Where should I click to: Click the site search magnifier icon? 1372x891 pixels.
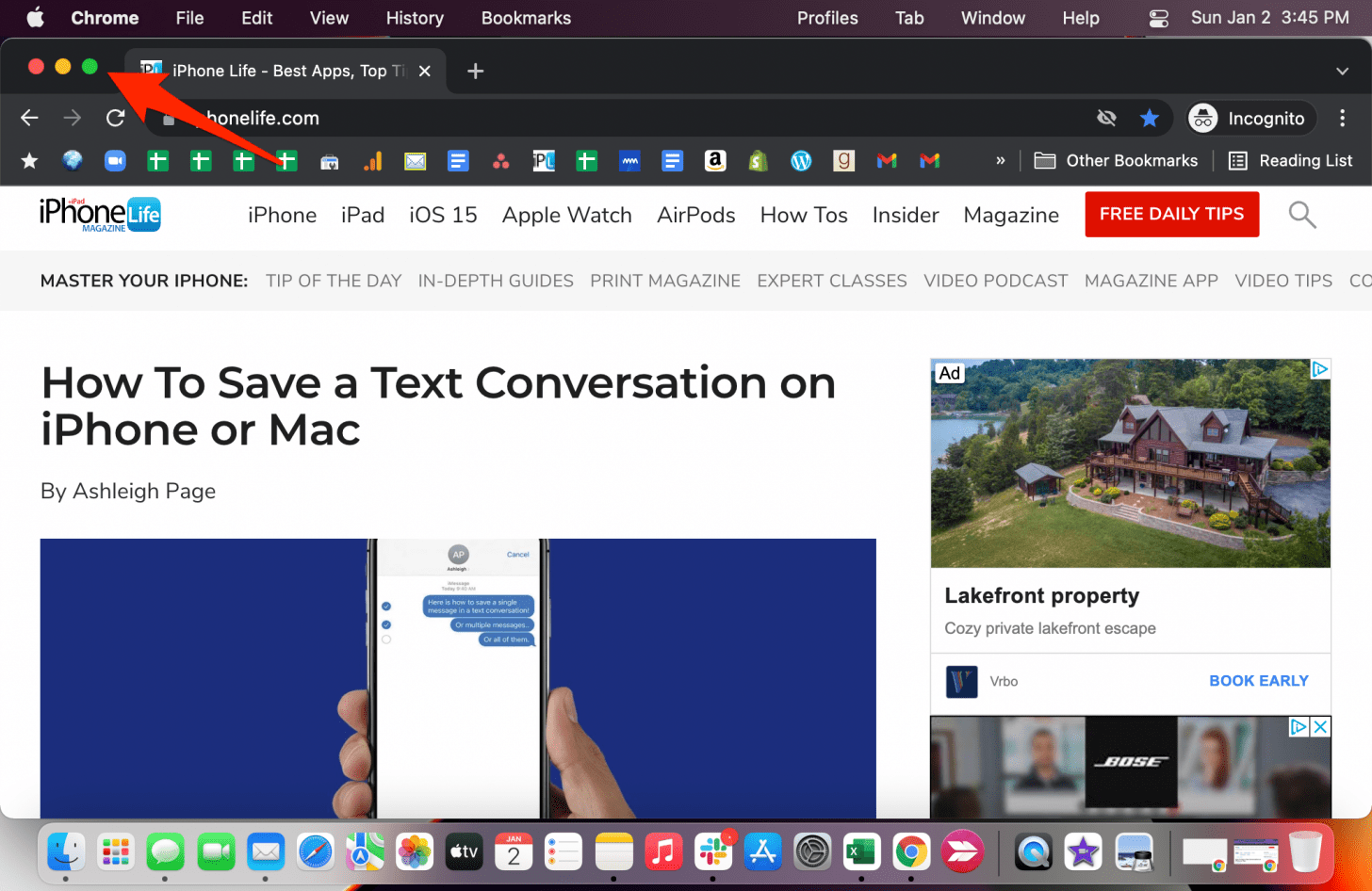click(x=1301, y=215)
